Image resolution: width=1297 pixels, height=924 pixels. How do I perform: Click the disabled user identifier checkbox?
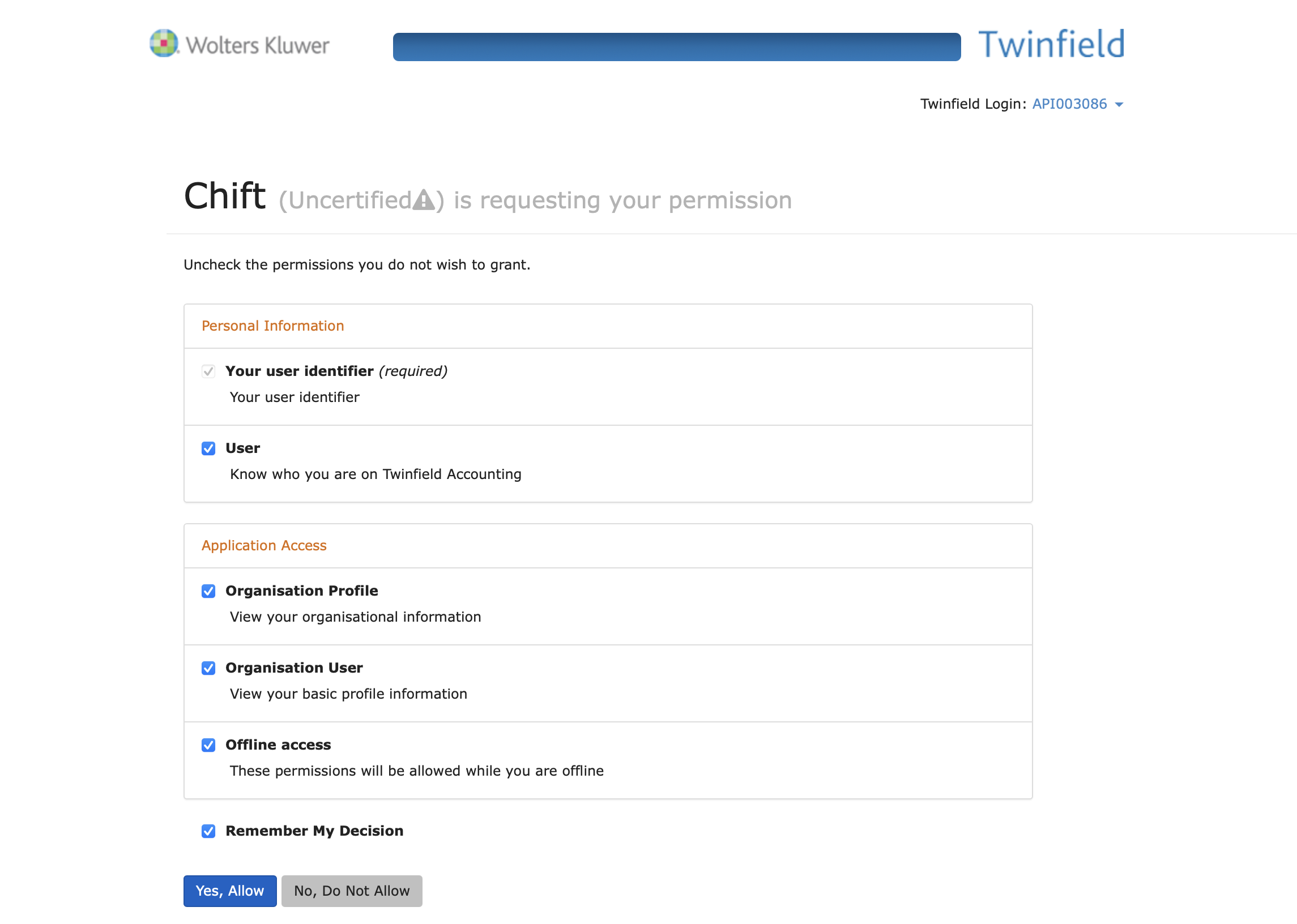(x=208, y=371)
